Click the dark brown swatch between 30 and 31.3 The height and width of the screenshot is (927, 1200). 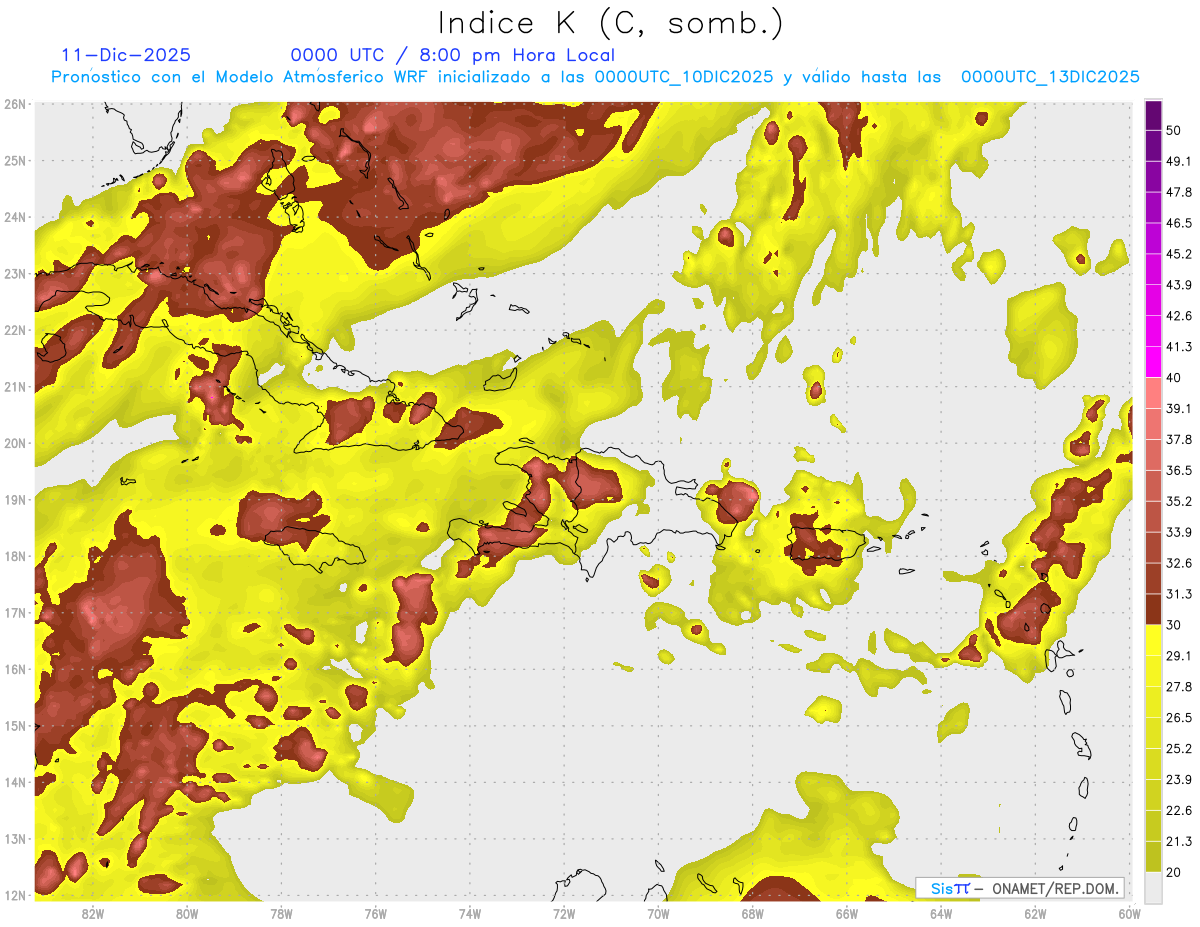click(1153, 609)
